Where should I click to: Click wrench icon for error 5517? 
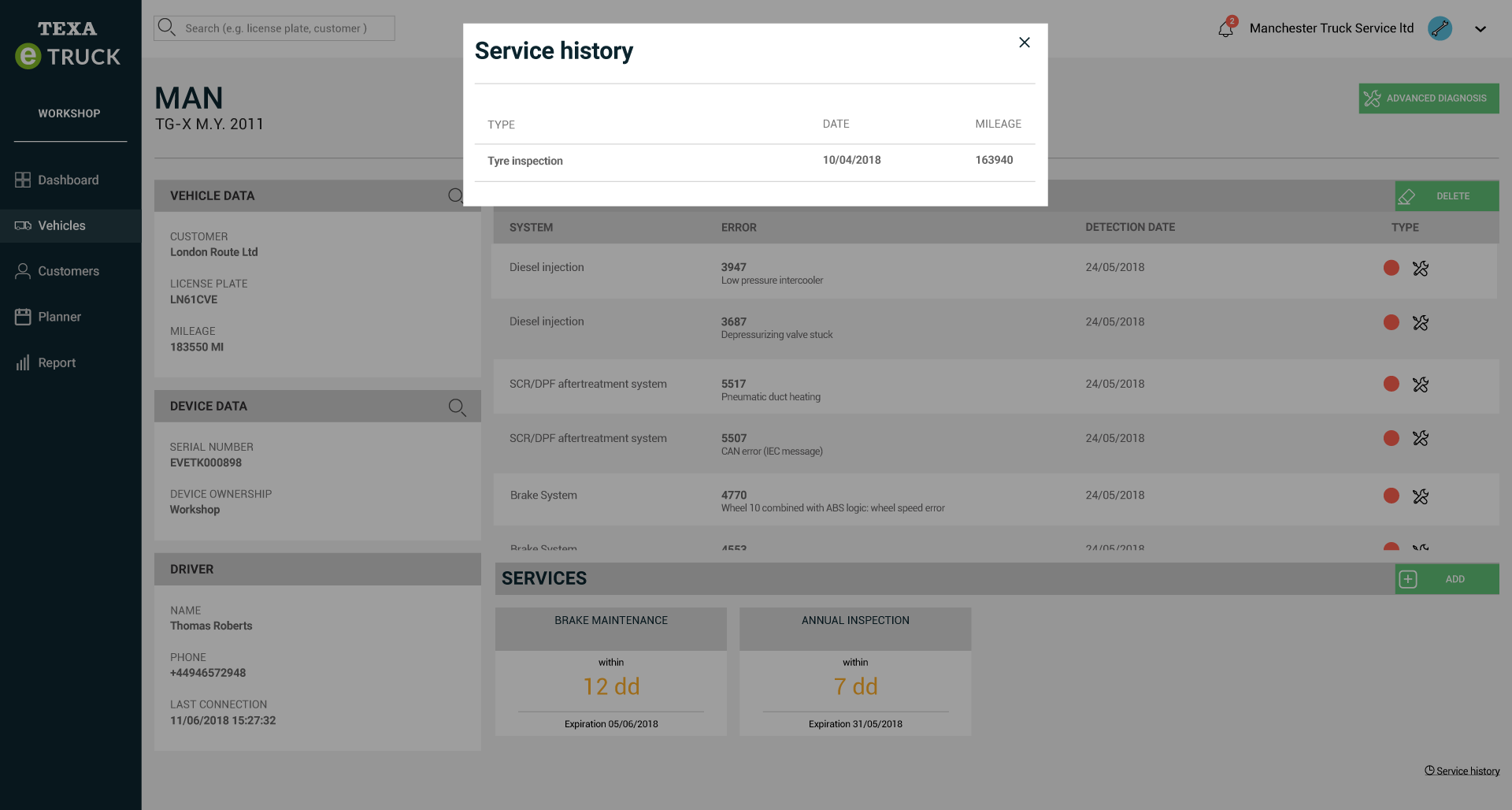1421,385
